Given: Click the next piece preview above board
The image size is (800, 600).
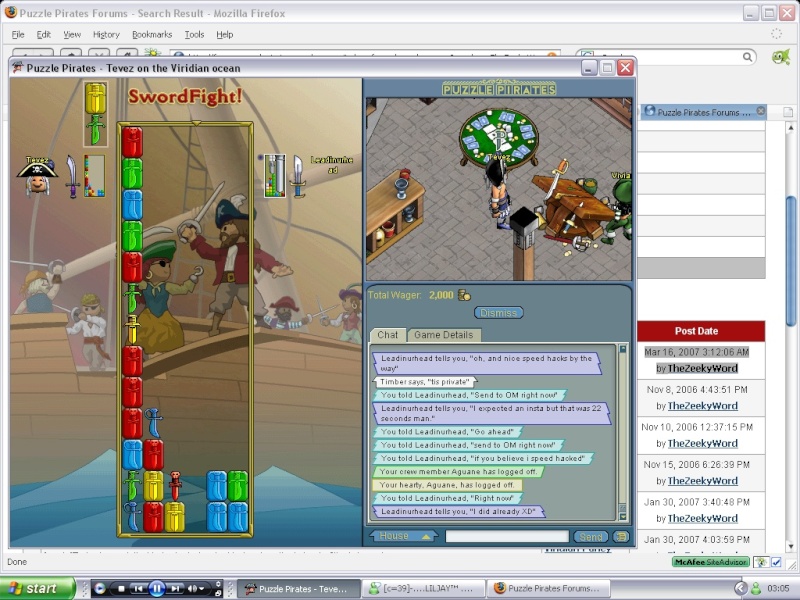Looking at the screenshot, I should (95, 114).
